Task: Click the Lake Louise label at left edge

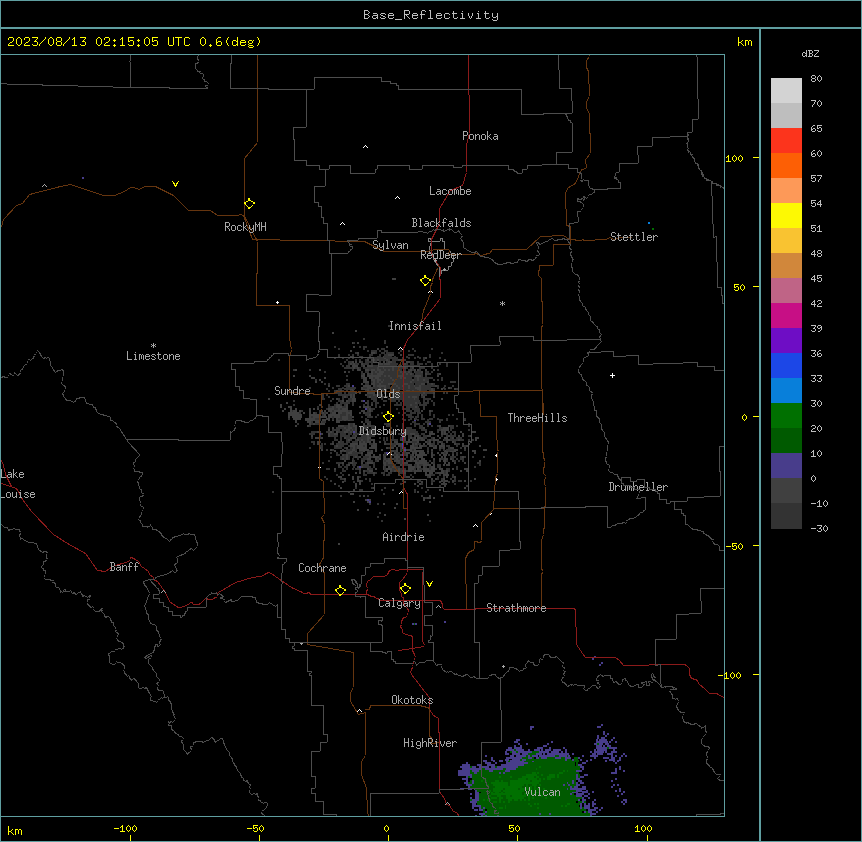Action: (x=18, y=484)
